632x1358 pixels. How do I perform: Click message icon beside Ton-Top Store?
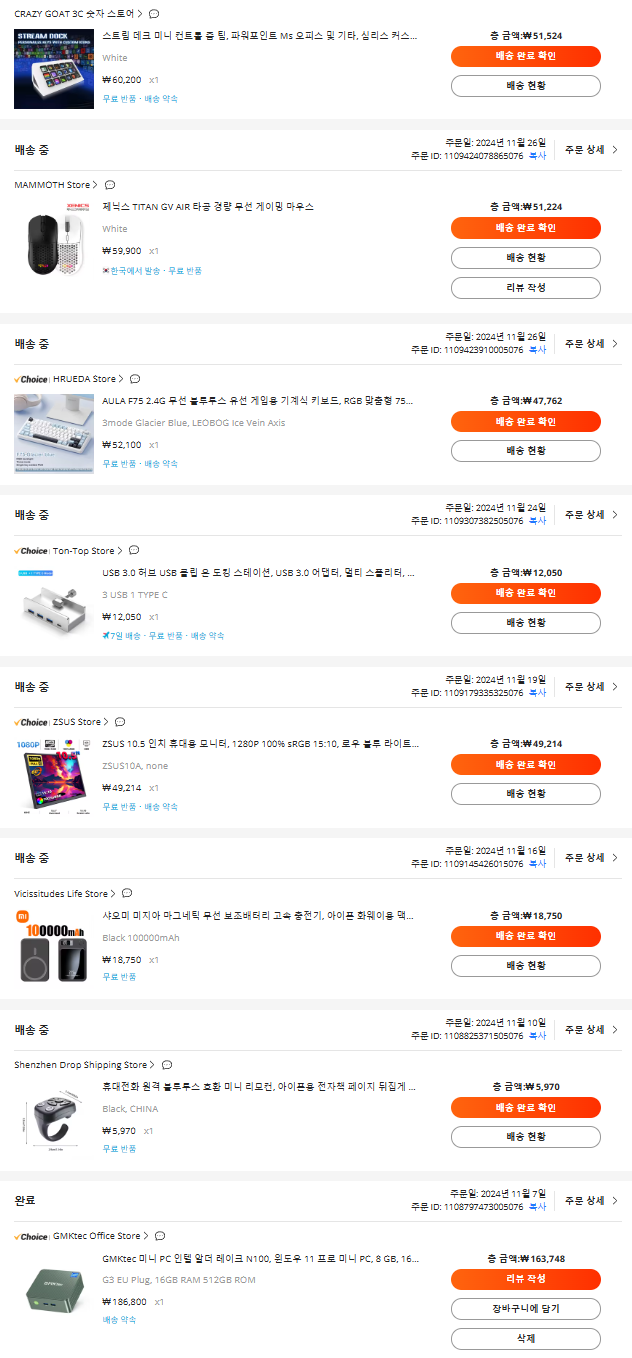(134, 550)
